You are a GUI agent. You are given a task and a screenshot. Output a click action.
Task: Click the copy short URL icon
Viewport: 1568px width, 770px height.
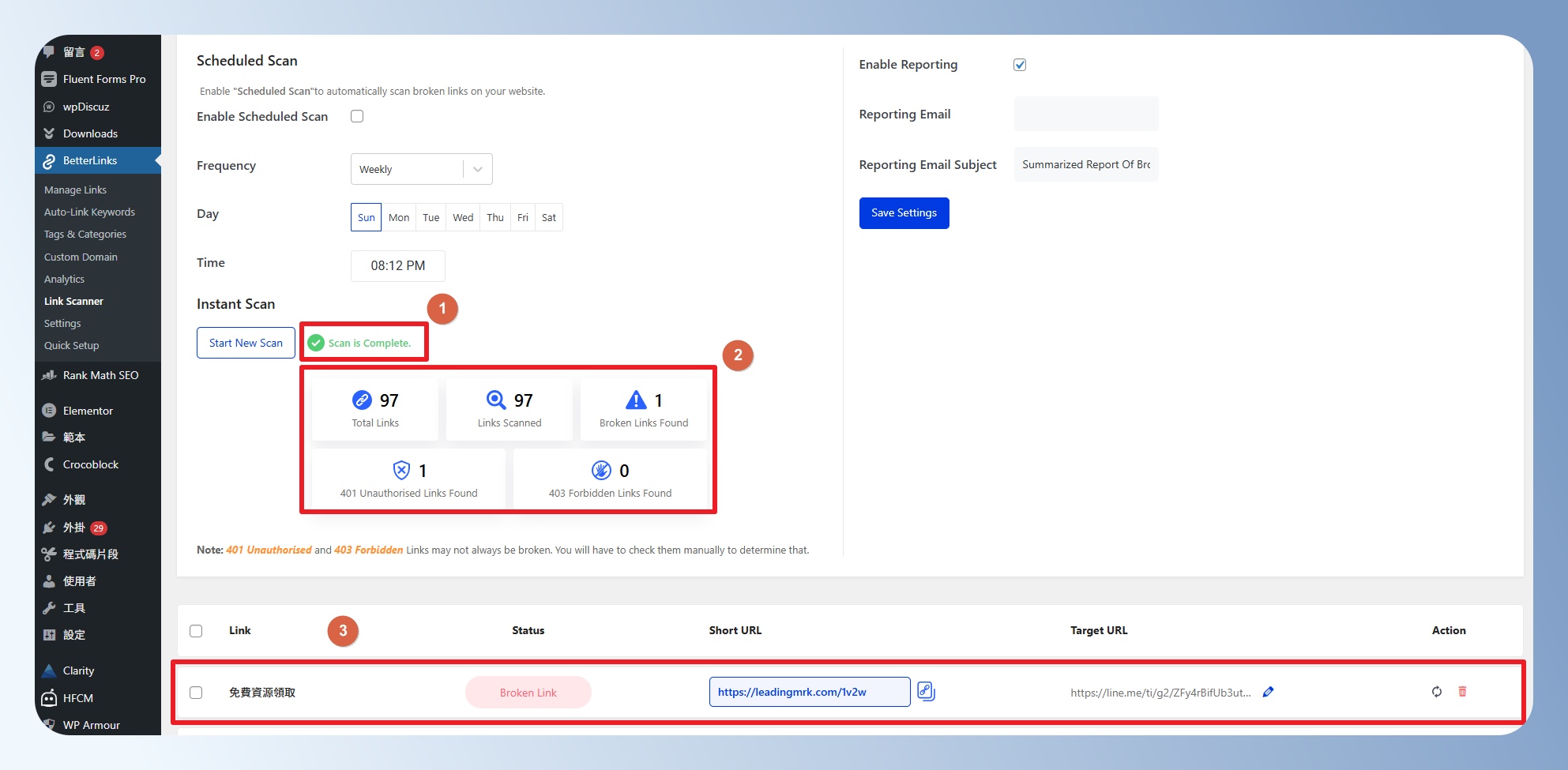tap(926, 692)
